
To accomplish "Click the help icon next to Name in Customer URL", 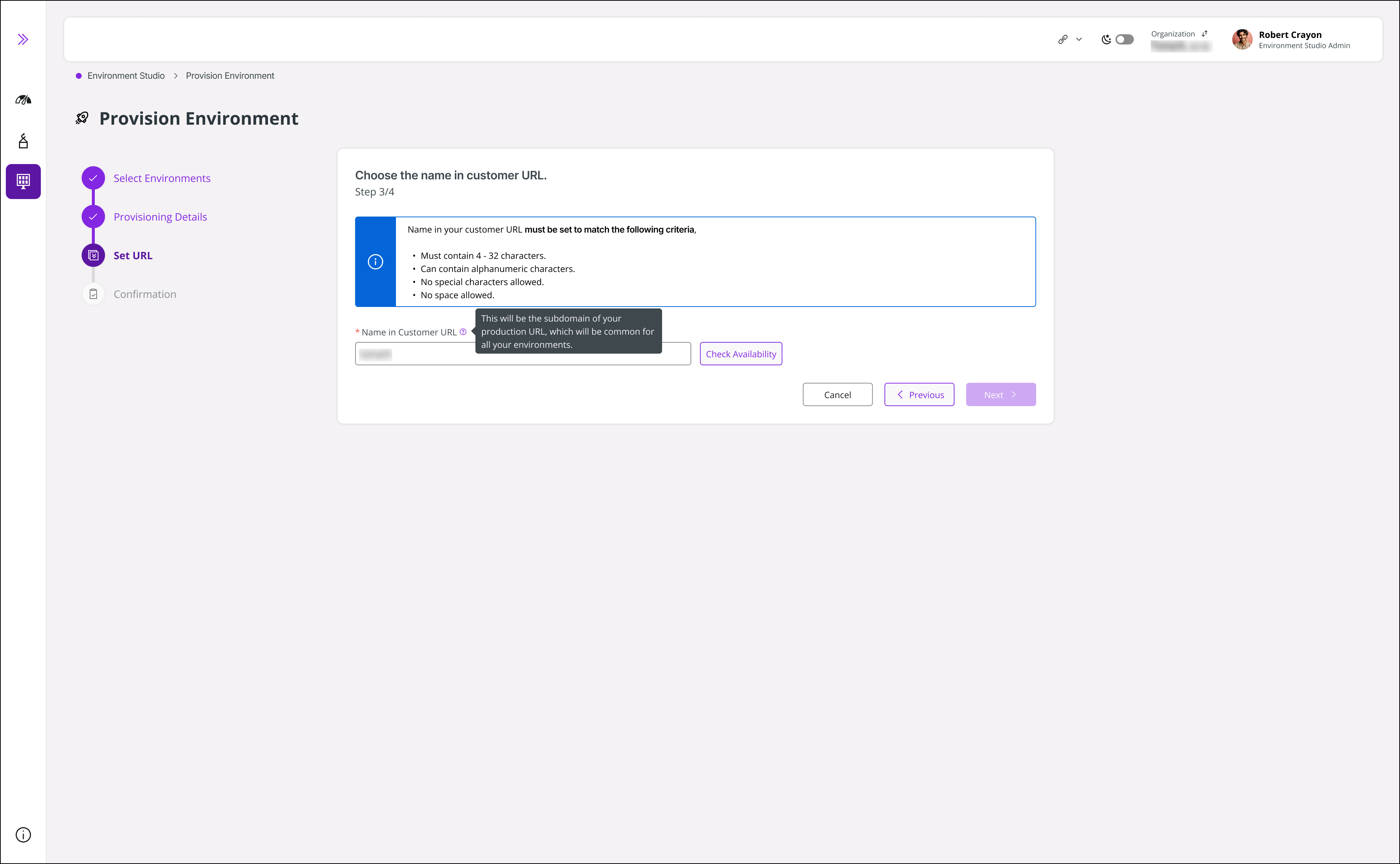I will (463, 332).
